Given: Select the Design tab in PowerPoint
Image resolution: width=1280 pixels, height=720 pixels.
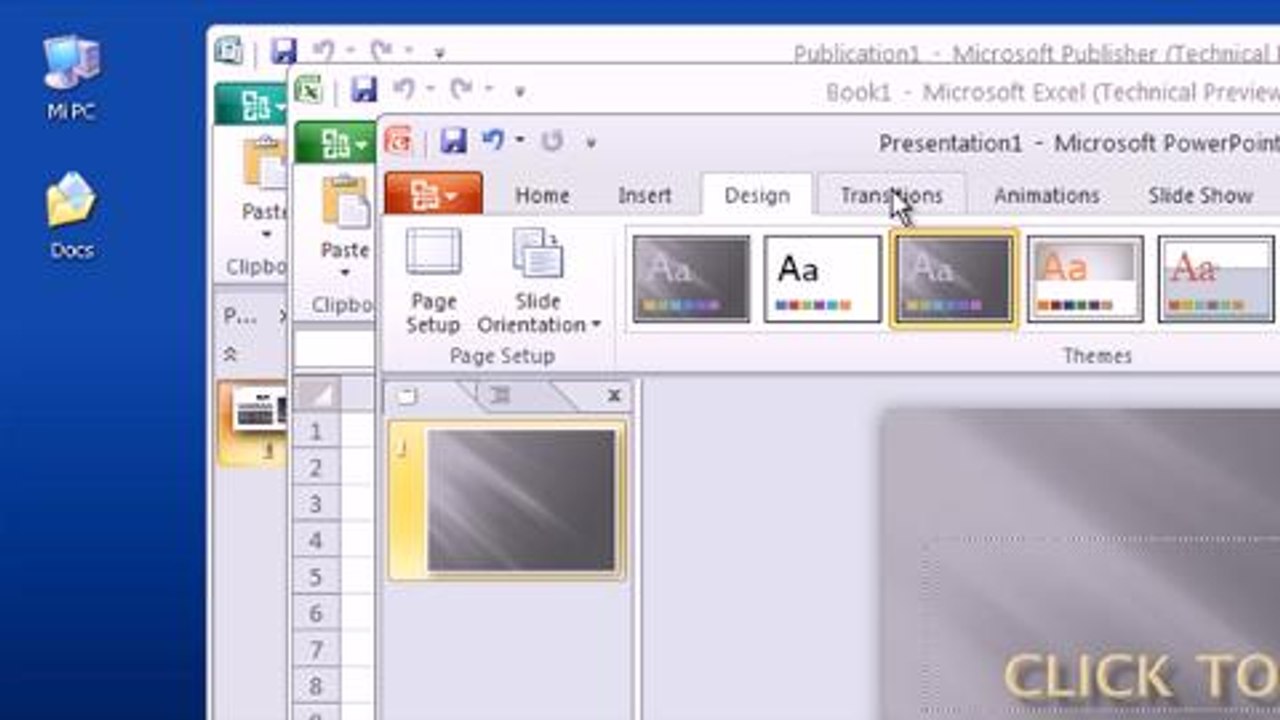Looking at the screenshot, I should point(757,195).
